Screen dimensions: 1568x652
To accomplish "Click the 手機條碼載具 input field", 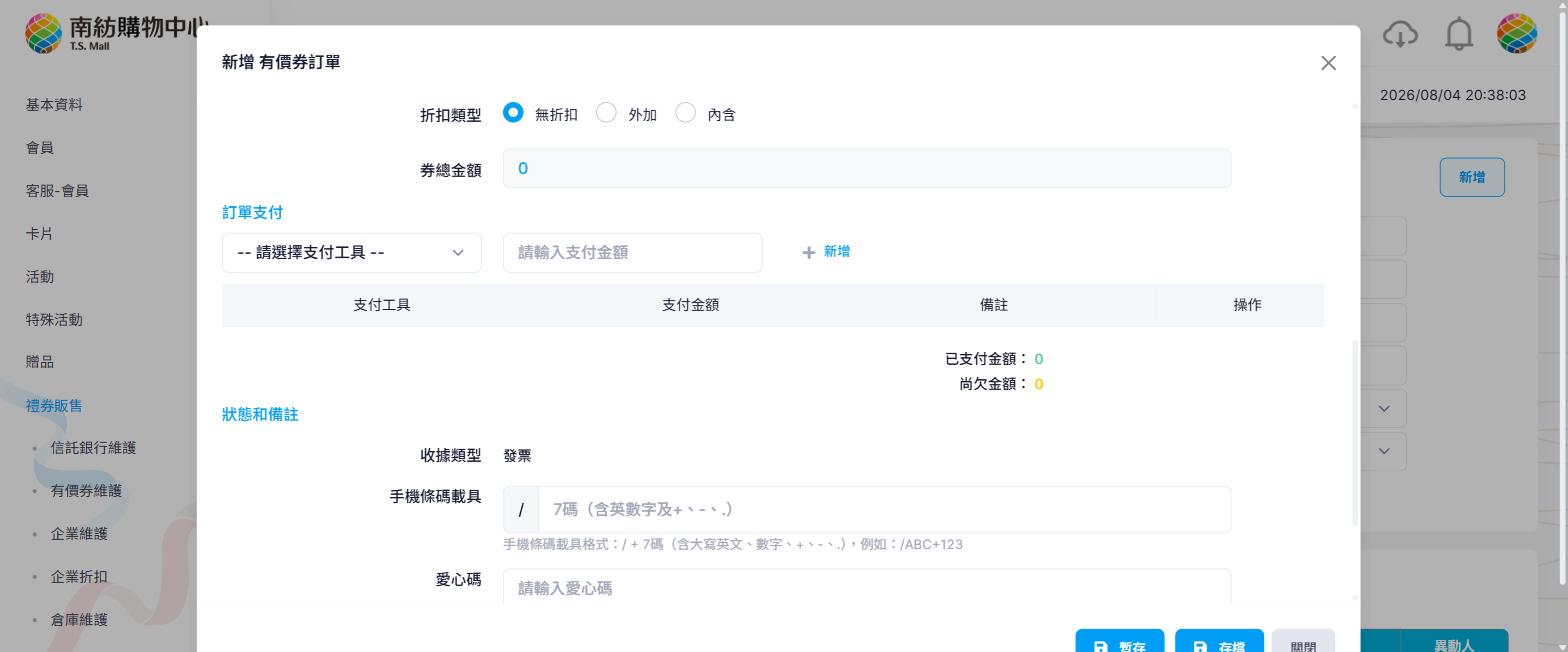I will coord(884,509).
